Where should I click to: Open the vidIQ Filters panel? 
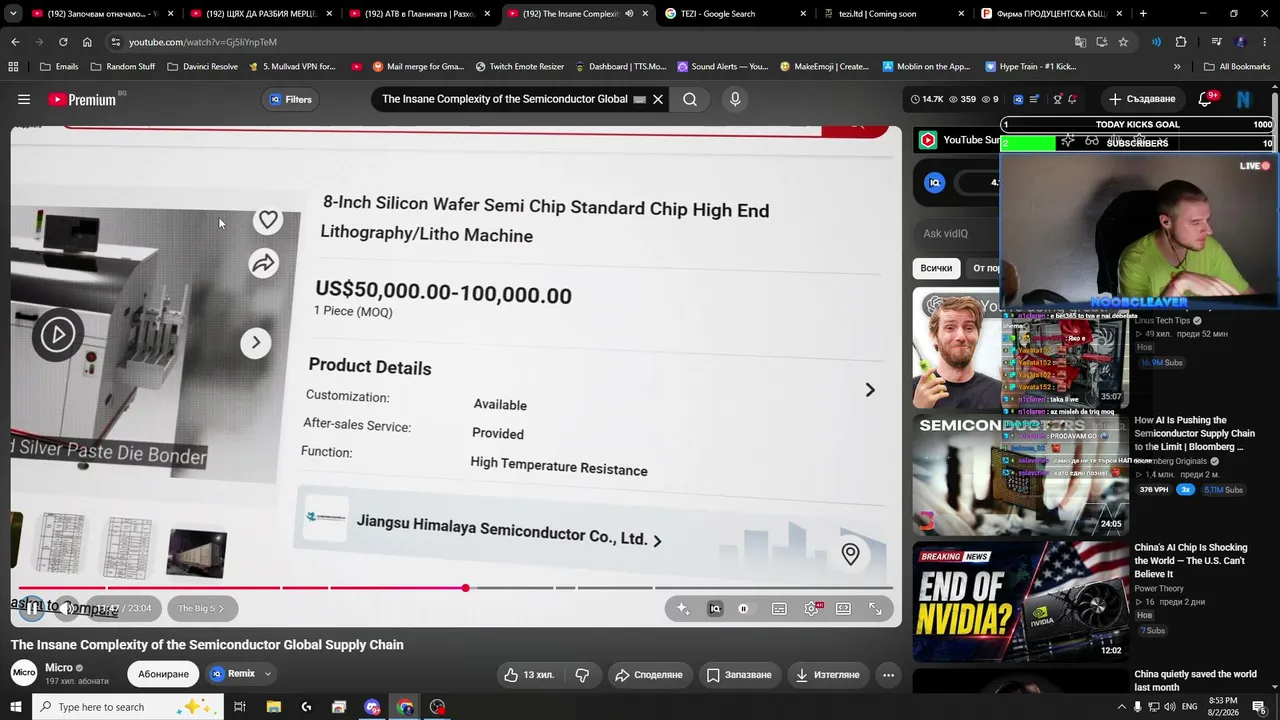point(291,99)
